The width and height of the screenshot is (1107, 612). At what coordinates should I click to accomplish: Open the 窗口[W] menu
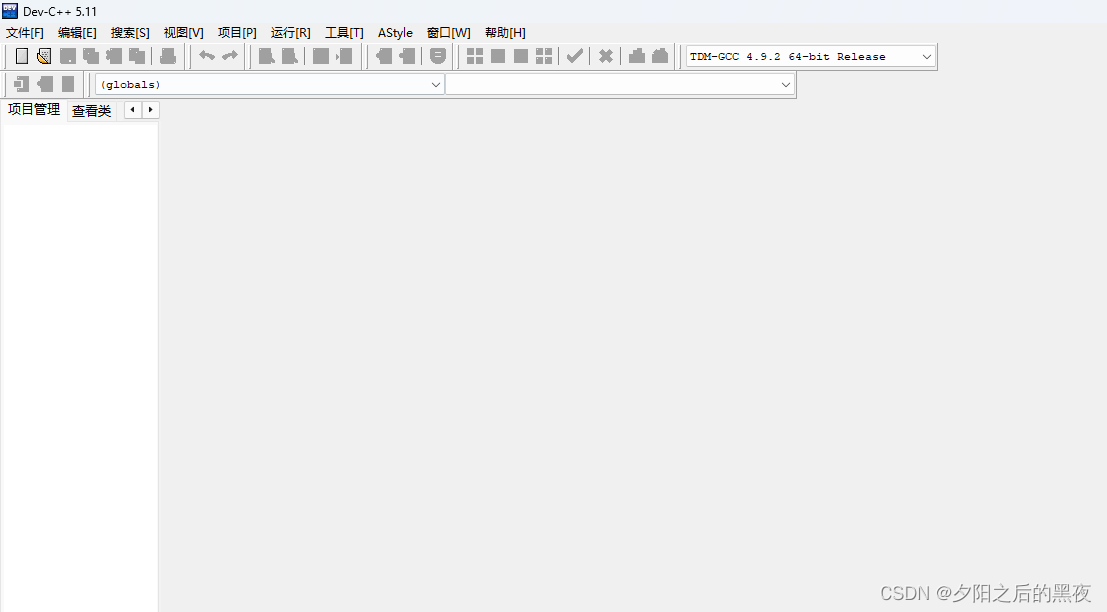[x=448, y=32]
